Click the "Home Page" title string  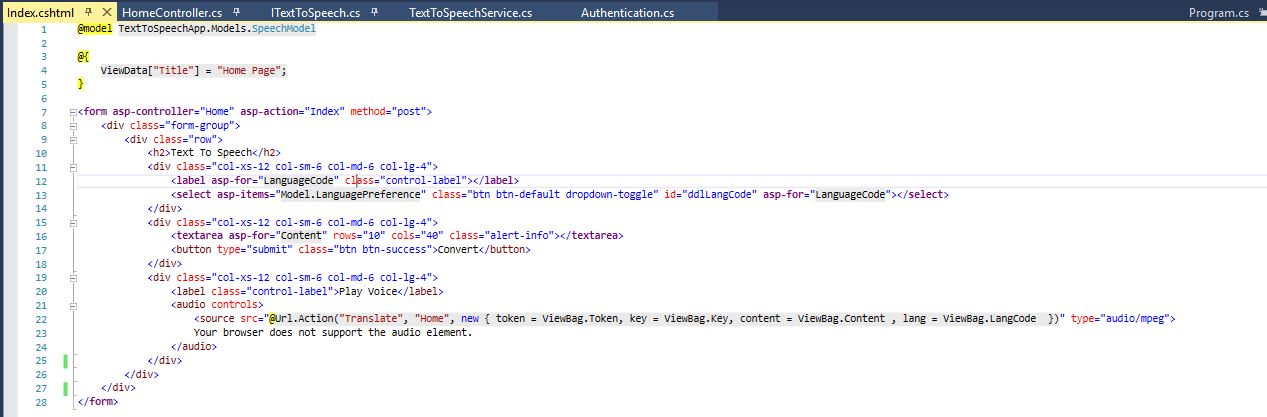pos(251,70)
